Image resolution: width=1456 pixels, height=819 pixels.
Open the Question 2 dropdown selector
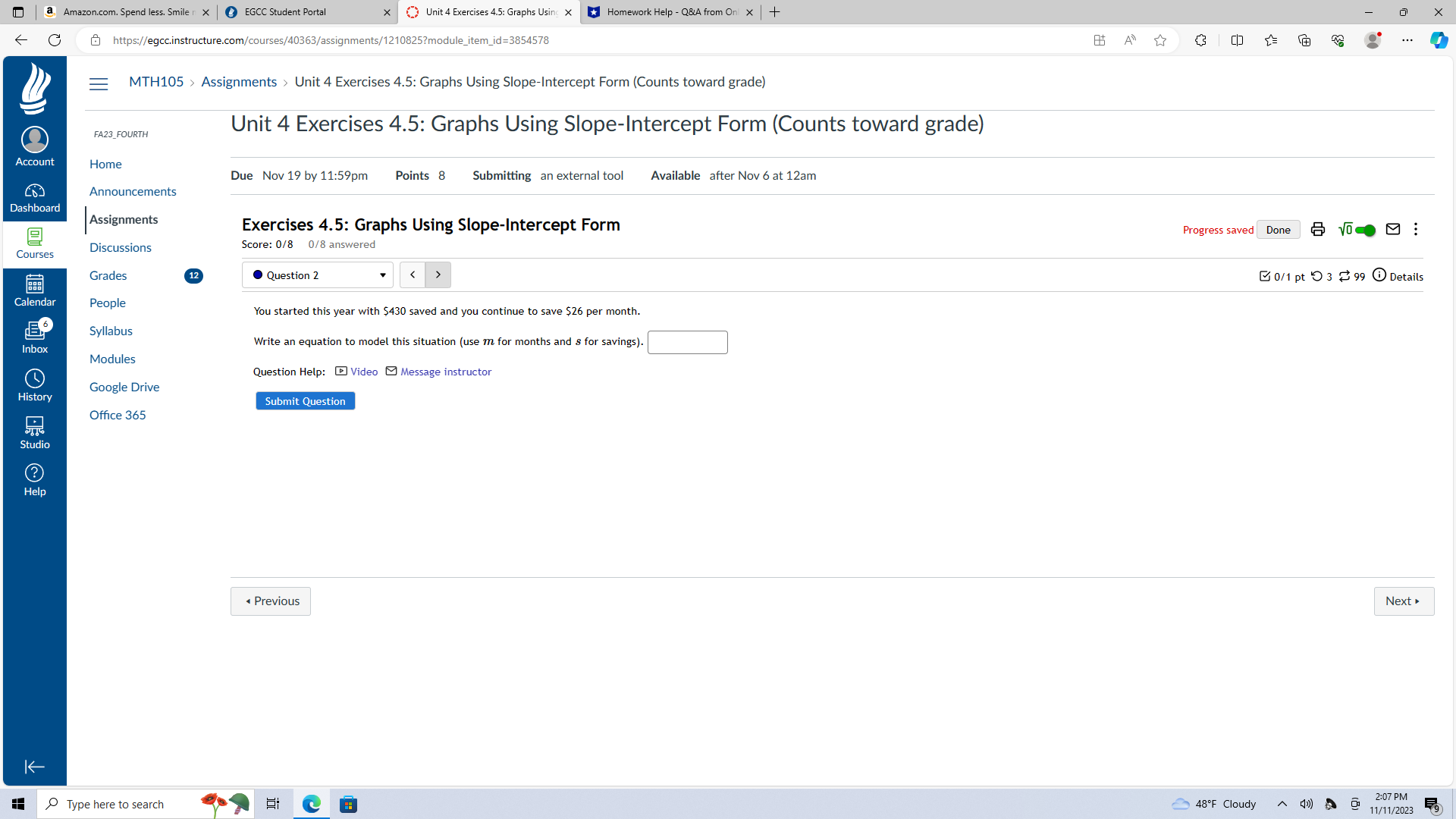tap(317, 275)
